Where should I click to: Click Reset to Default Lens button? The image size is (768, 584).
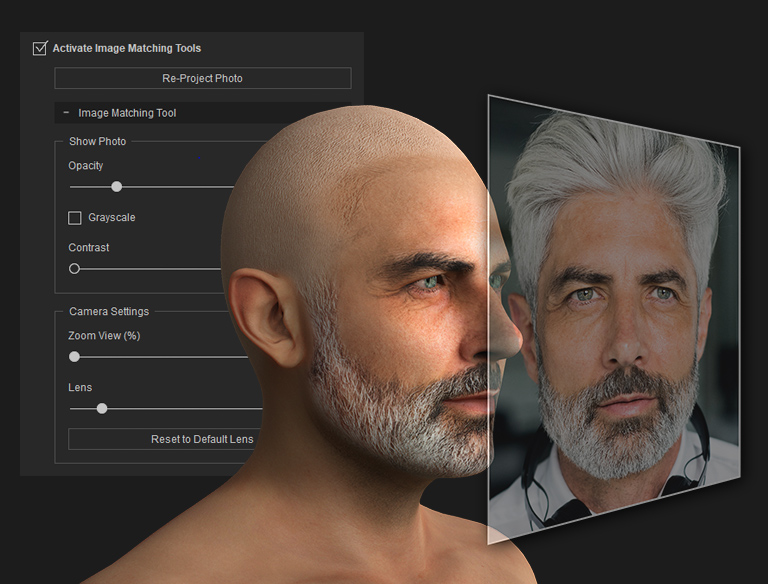pyautogui.click(x=165, y=439)
